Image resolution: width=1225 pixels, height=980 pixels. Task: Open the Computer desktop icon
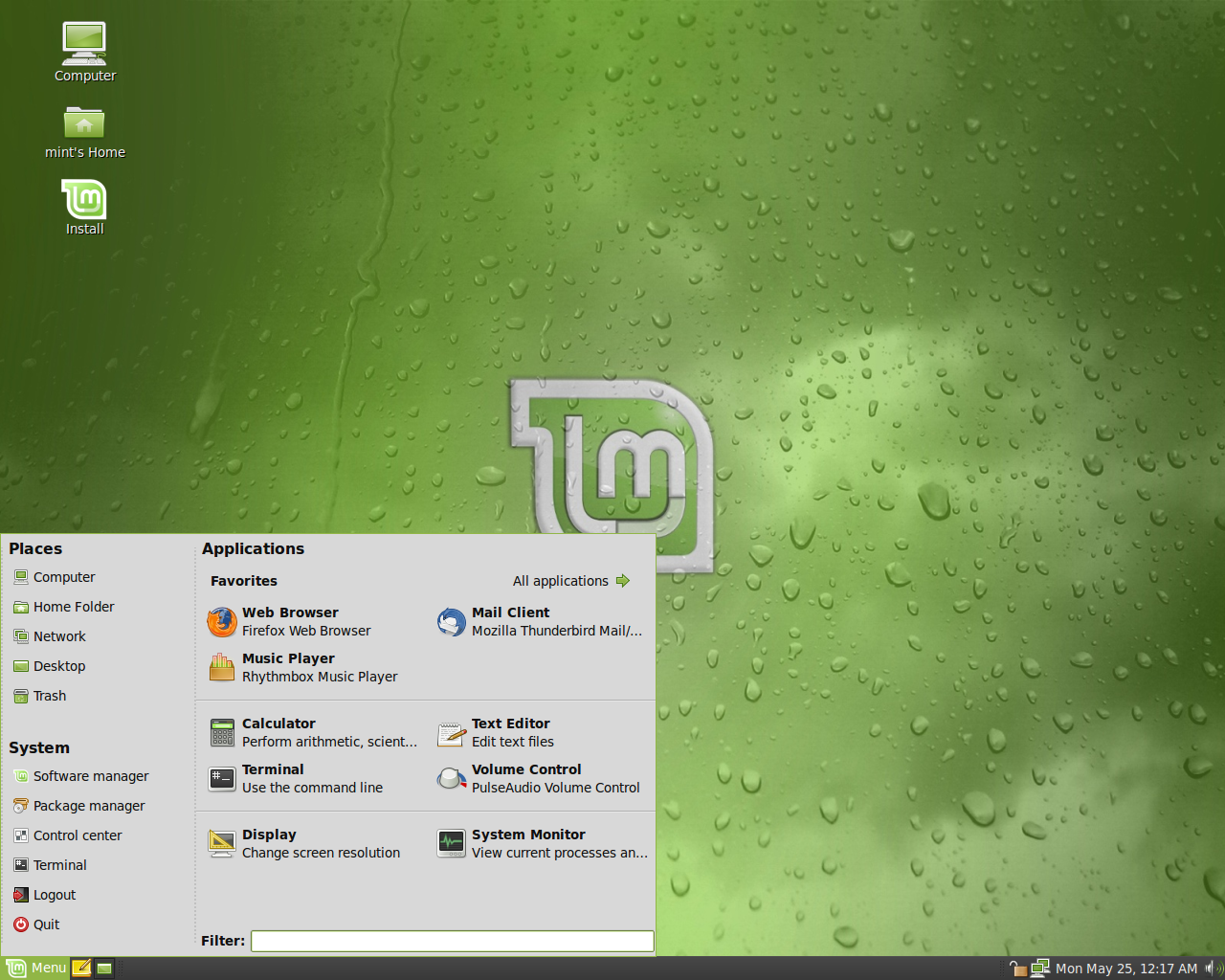click(x=84, y=52)
